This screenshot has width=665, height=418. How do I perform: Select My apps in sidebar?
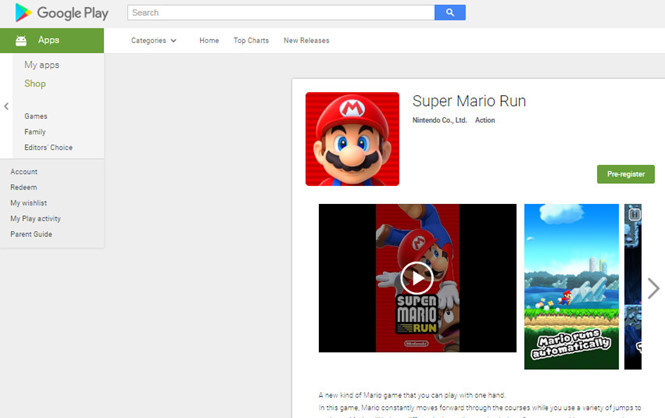coord(42,65)
